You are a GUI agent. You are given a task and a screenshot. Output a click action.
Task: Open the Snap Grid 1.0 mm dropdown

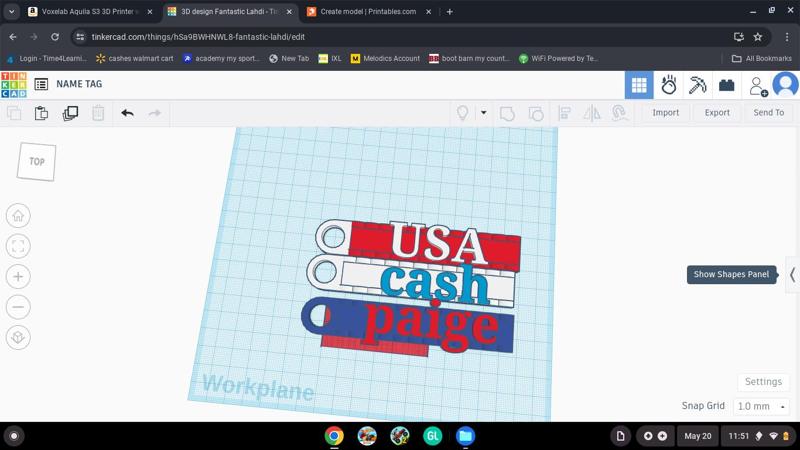pos(761,406)
